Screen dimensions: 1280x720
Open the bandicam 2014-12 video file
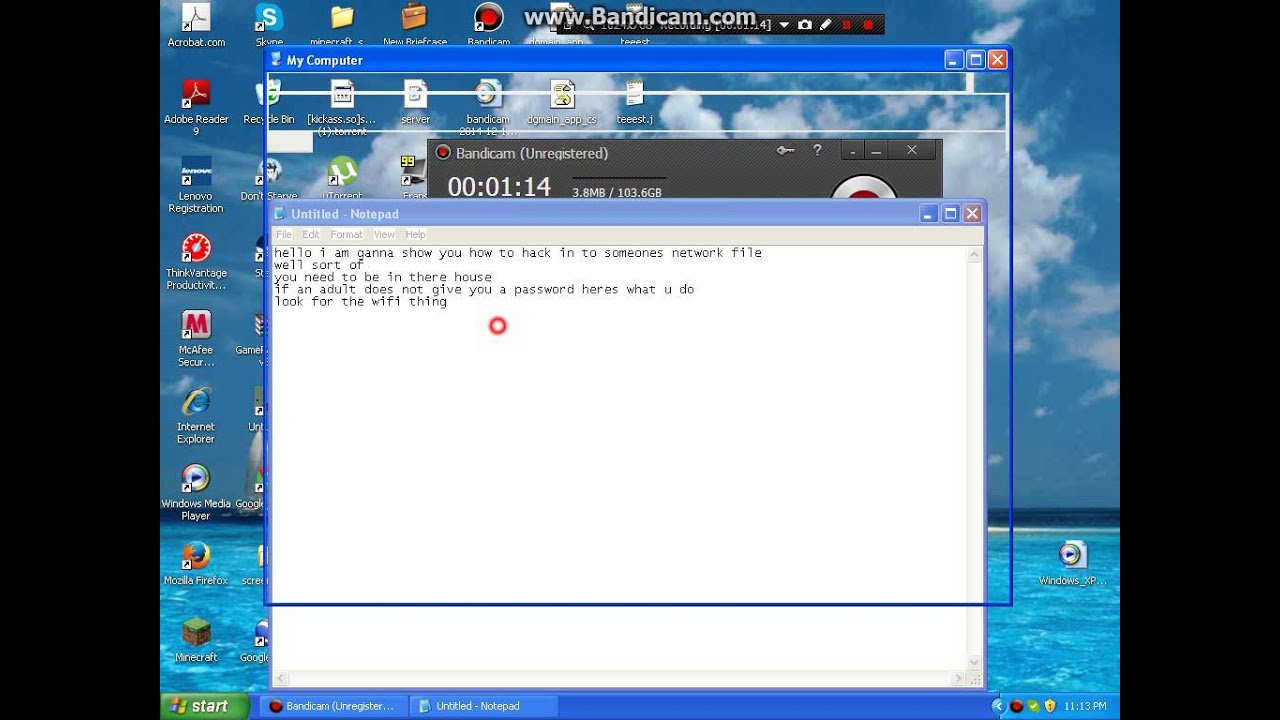click(488, 108)
